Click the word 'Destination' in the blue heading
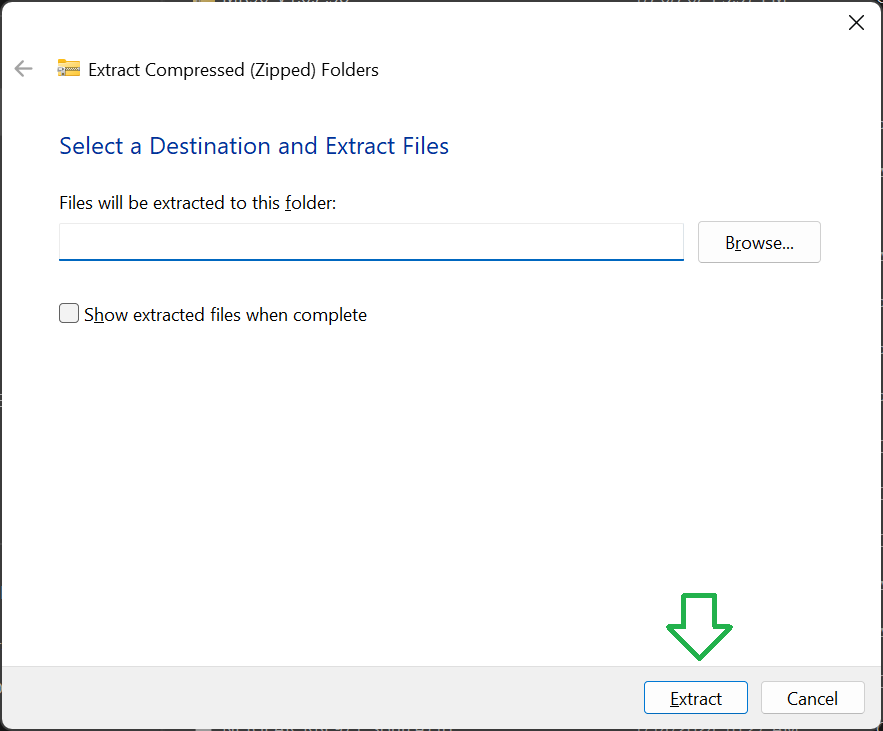 (x=210, y=146)
